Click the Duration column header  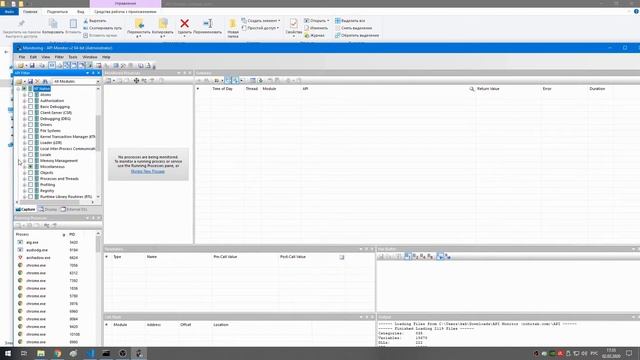[x=597, y=89]
